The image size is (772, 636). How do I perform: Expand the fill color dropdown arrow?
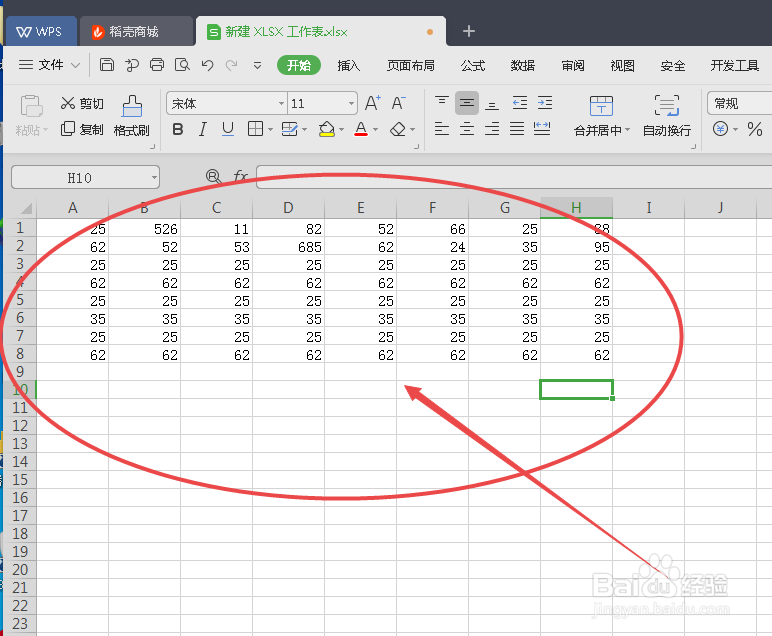coord(341,130)
